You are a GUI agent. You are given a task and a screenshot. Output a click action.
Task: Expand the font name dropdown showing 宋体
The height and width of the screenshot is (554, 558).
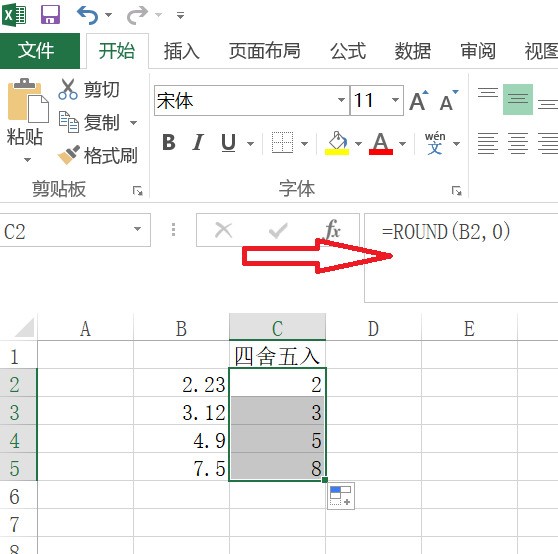click(x=341, y=100)
